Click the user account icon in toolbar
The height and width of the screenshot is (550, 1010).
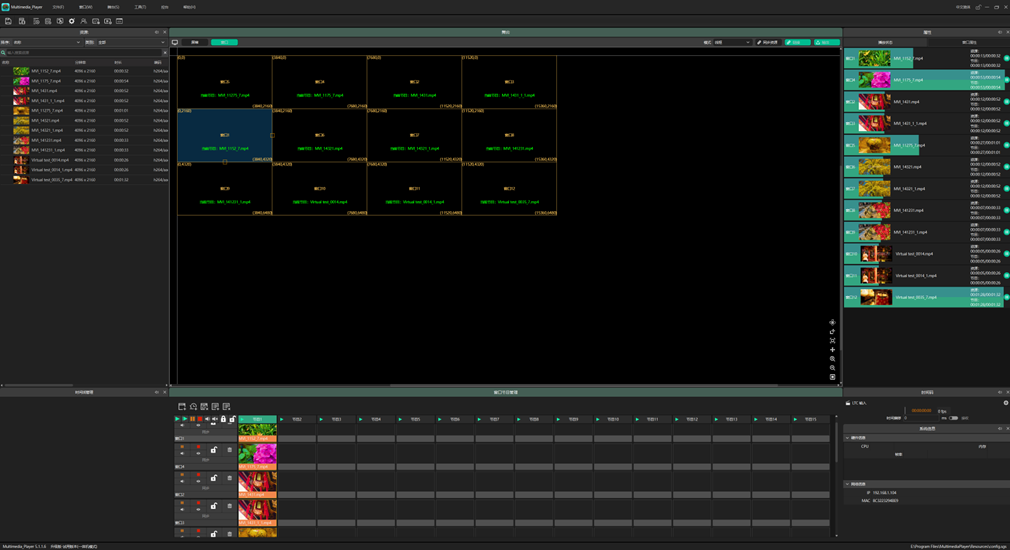(x=83, y=21)
